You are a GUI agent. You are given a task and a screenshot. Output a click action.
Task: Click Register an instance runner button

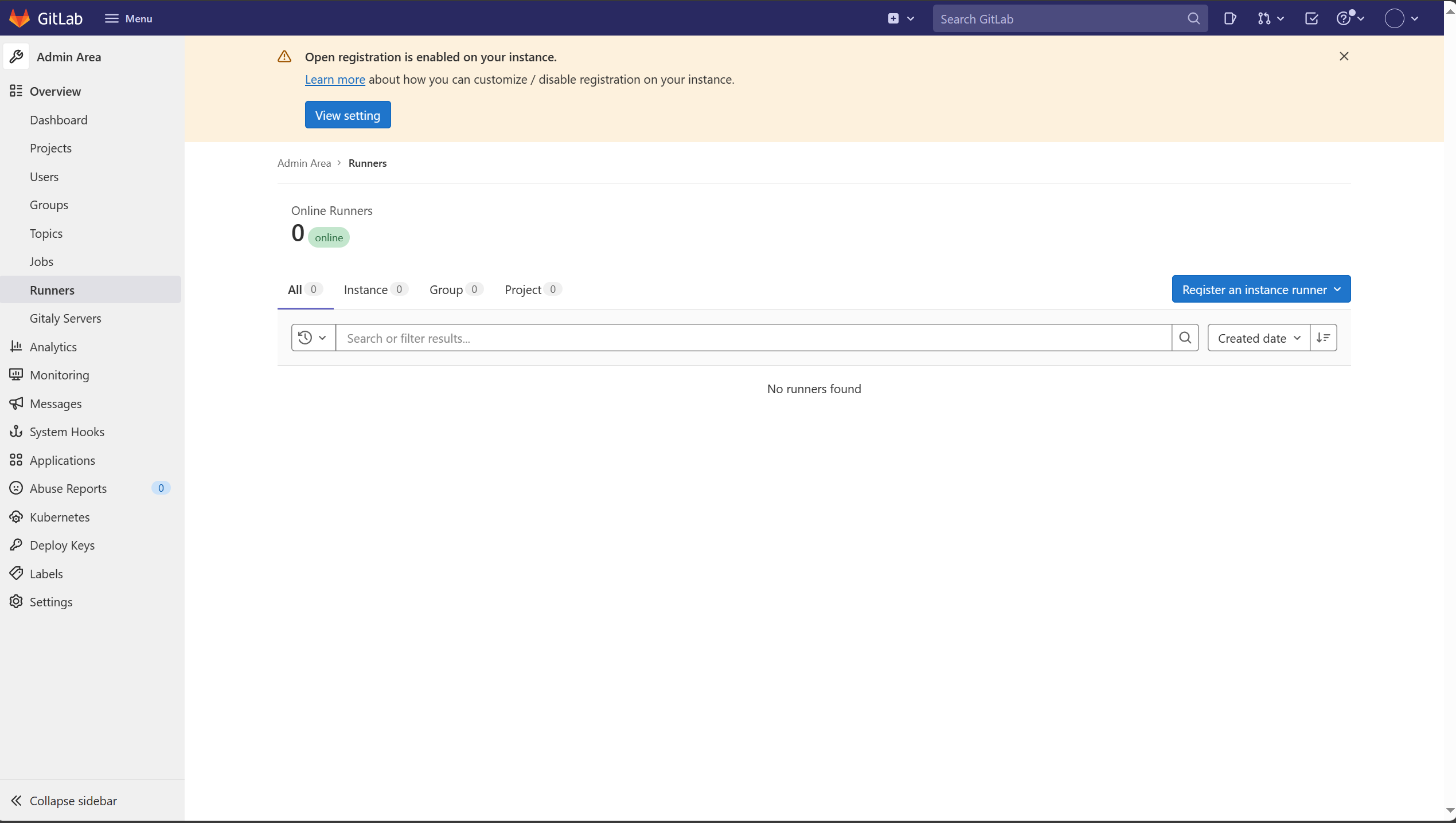click(1261, 289)
